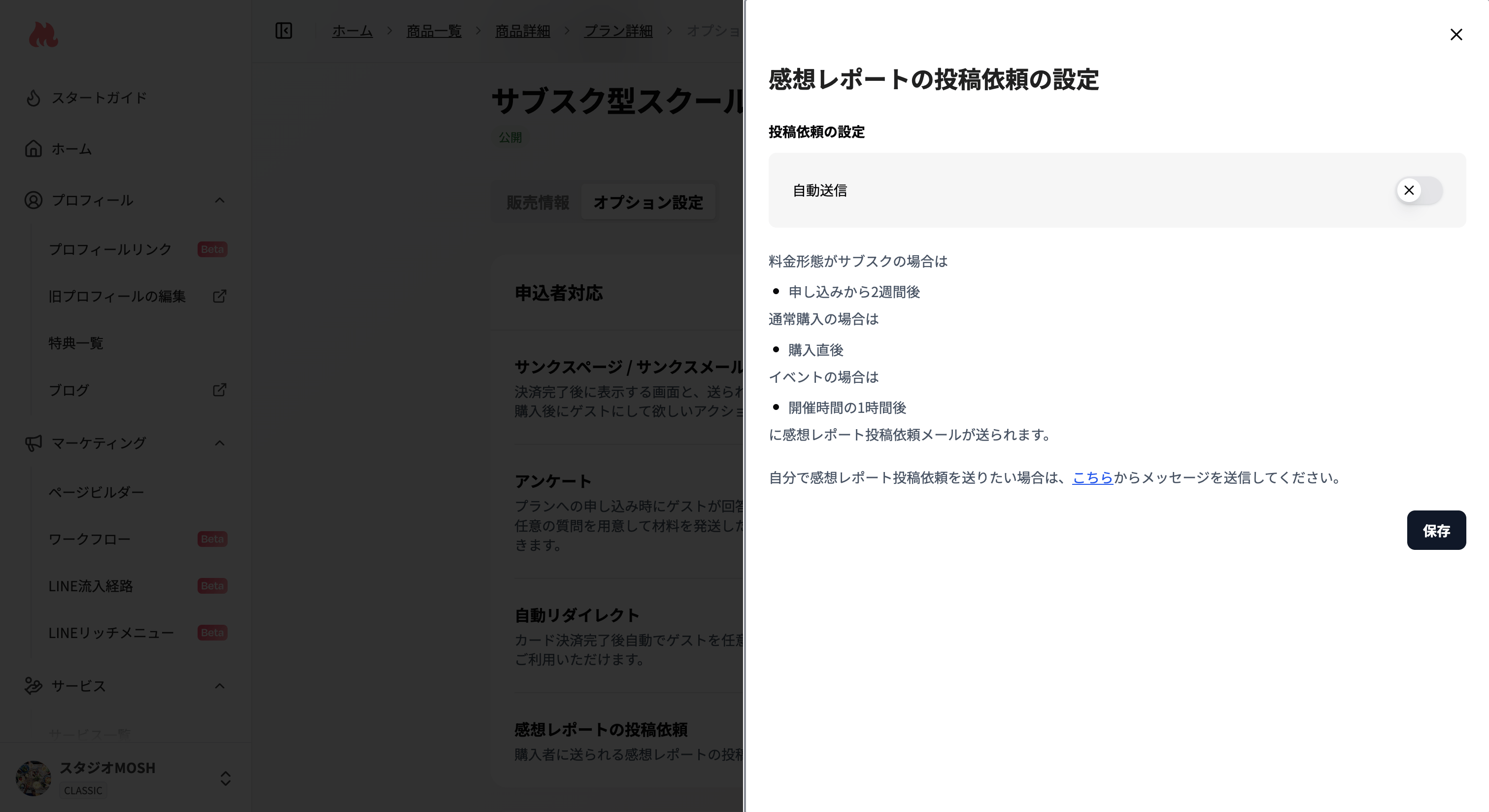This screenshot has width=1489, height=812.
Task: Click the MOSH flame logo
Action: [x=43, y=34]
